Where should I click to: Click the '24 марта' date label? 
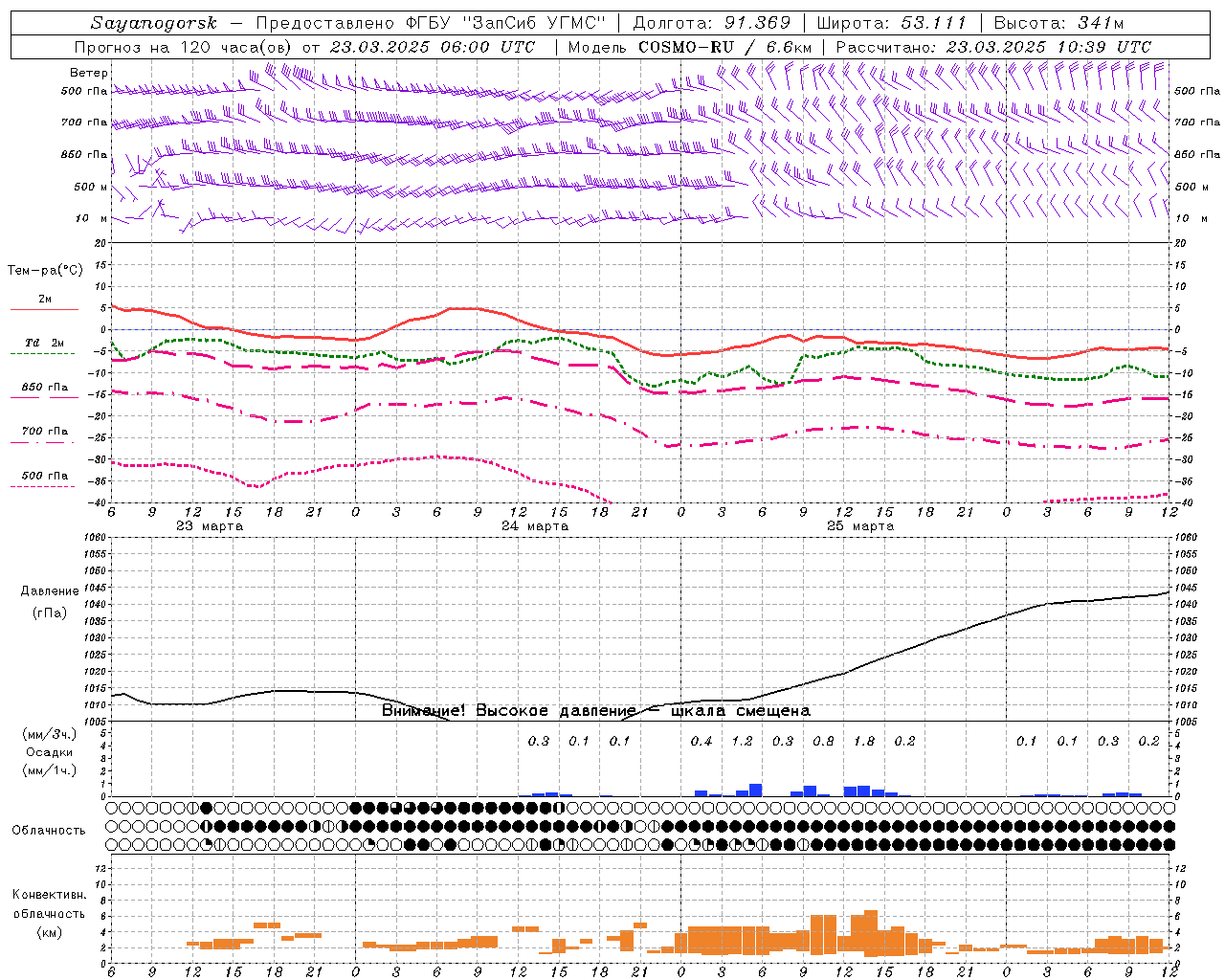pyautogui.click(x=535, y=526)
